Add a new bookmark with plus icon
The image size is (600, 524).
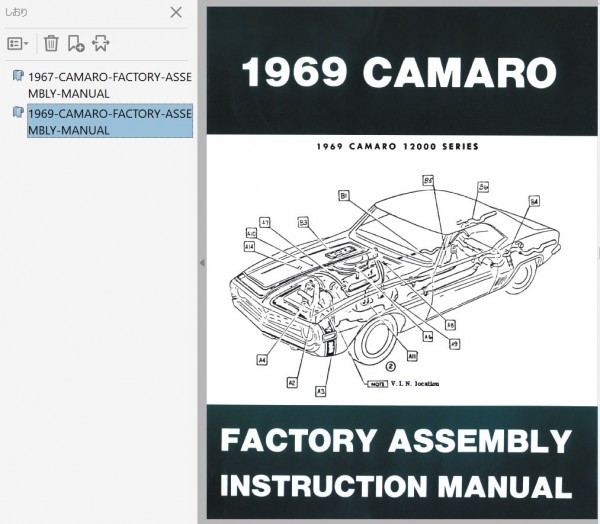(x=76, y=43)
